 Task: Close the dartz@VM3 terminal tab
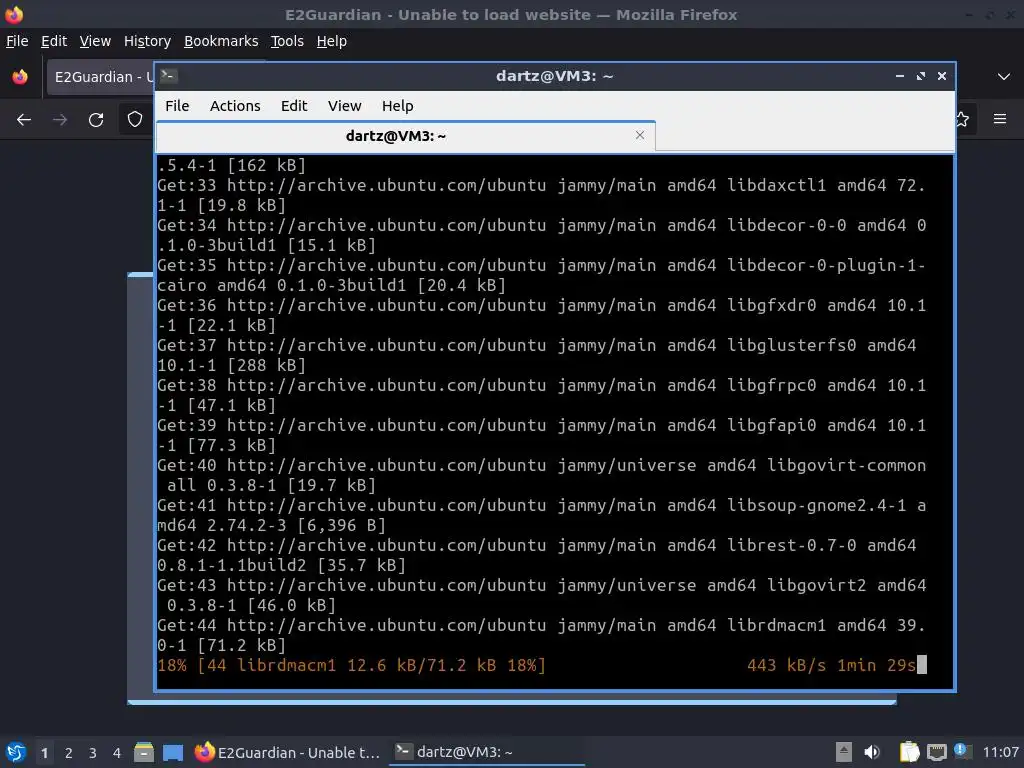[640, 135]
